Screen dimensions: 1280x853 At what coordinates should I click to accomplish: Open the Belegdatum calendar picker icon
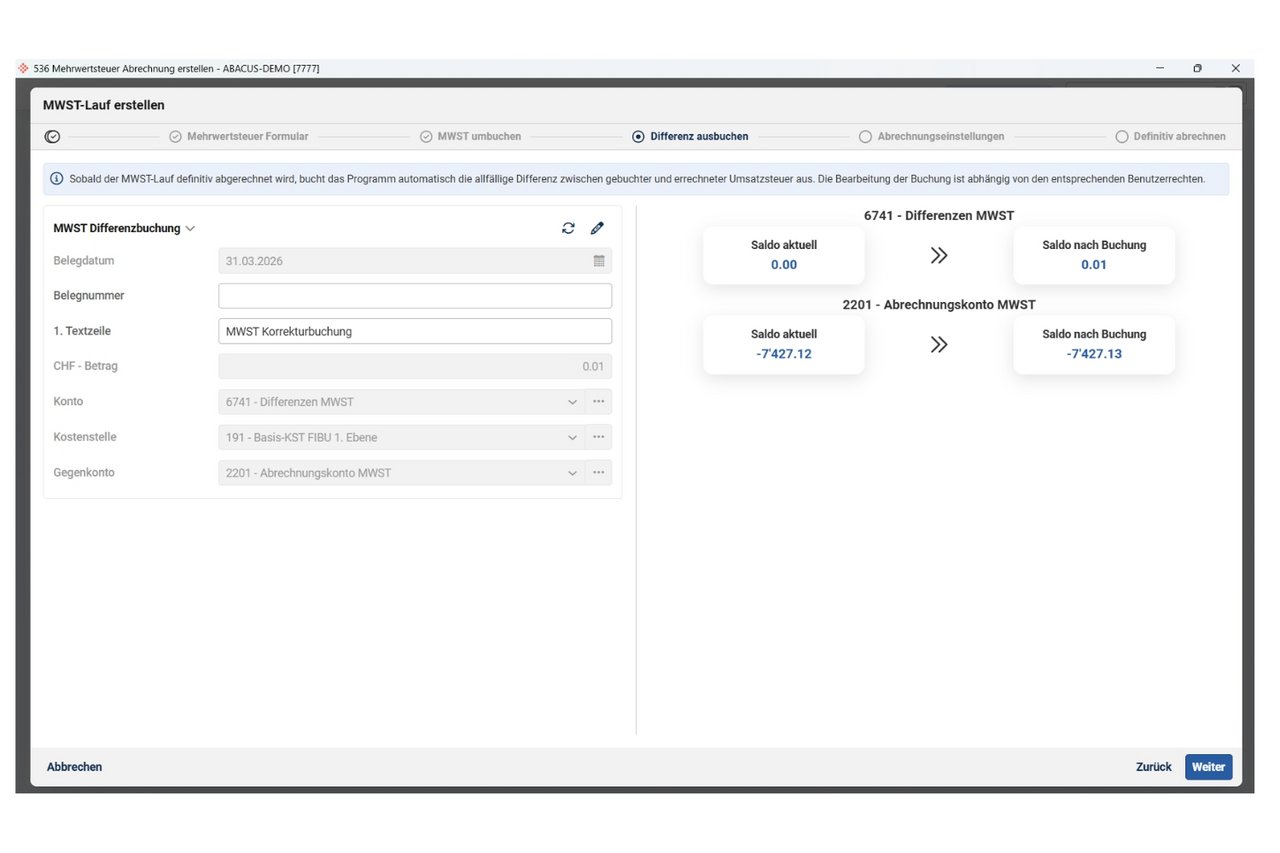599,261
